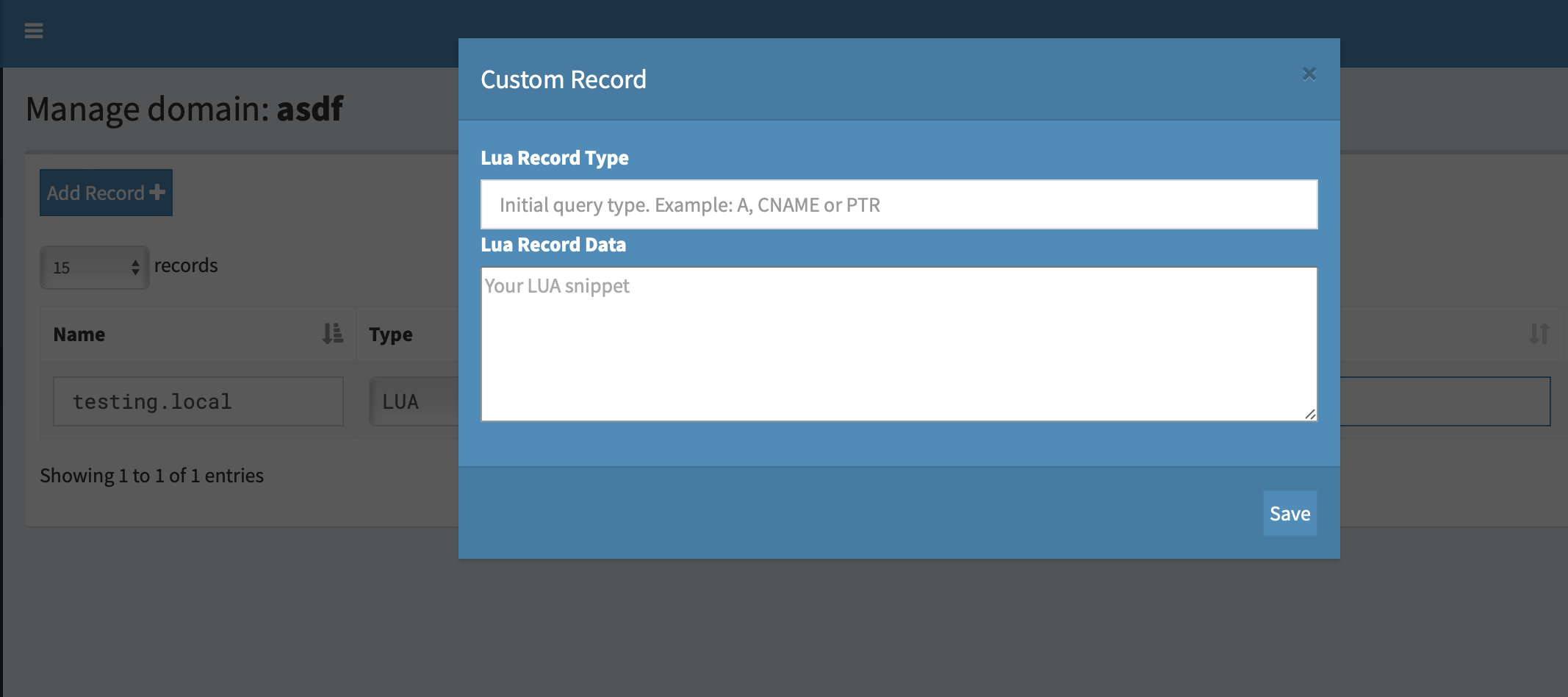Click the up/down sort arrows on the right column
Image resolution: width=1568 pixels, height=697 pixels.
[x=1538, y=334]
